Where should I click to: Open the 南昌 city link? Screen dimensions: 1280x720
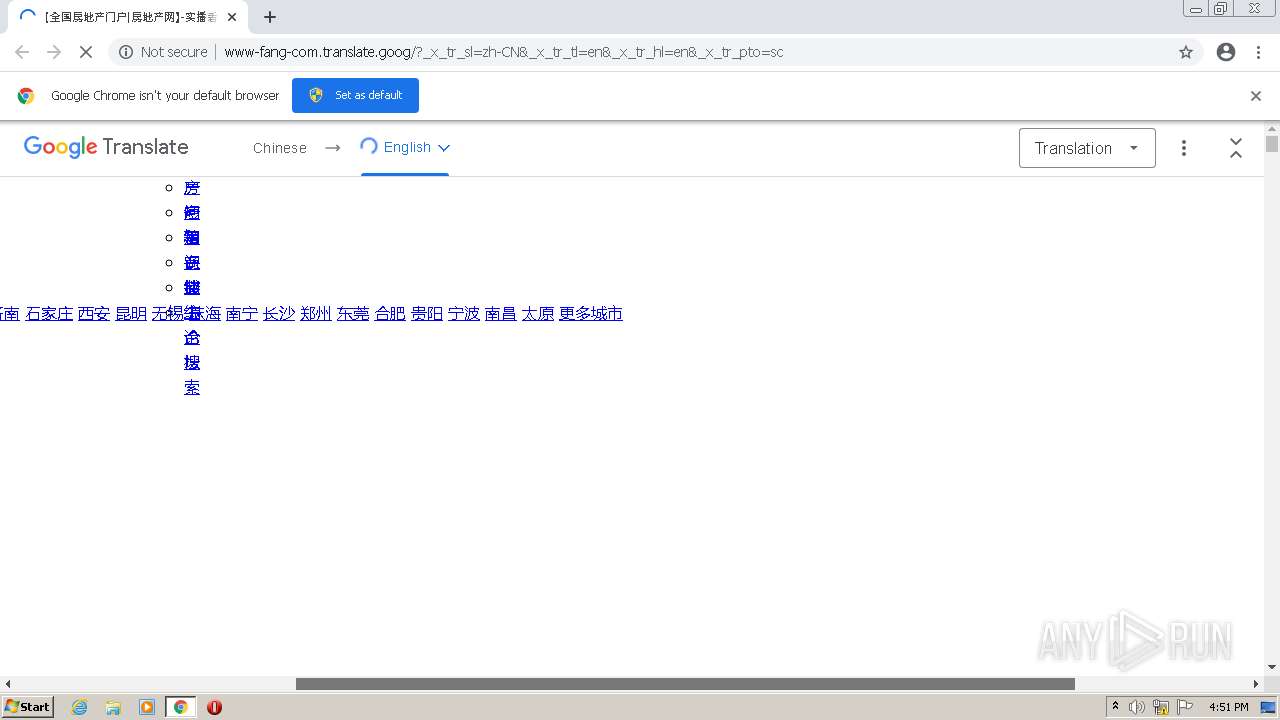pyautogui.click(x=501, y=314)
